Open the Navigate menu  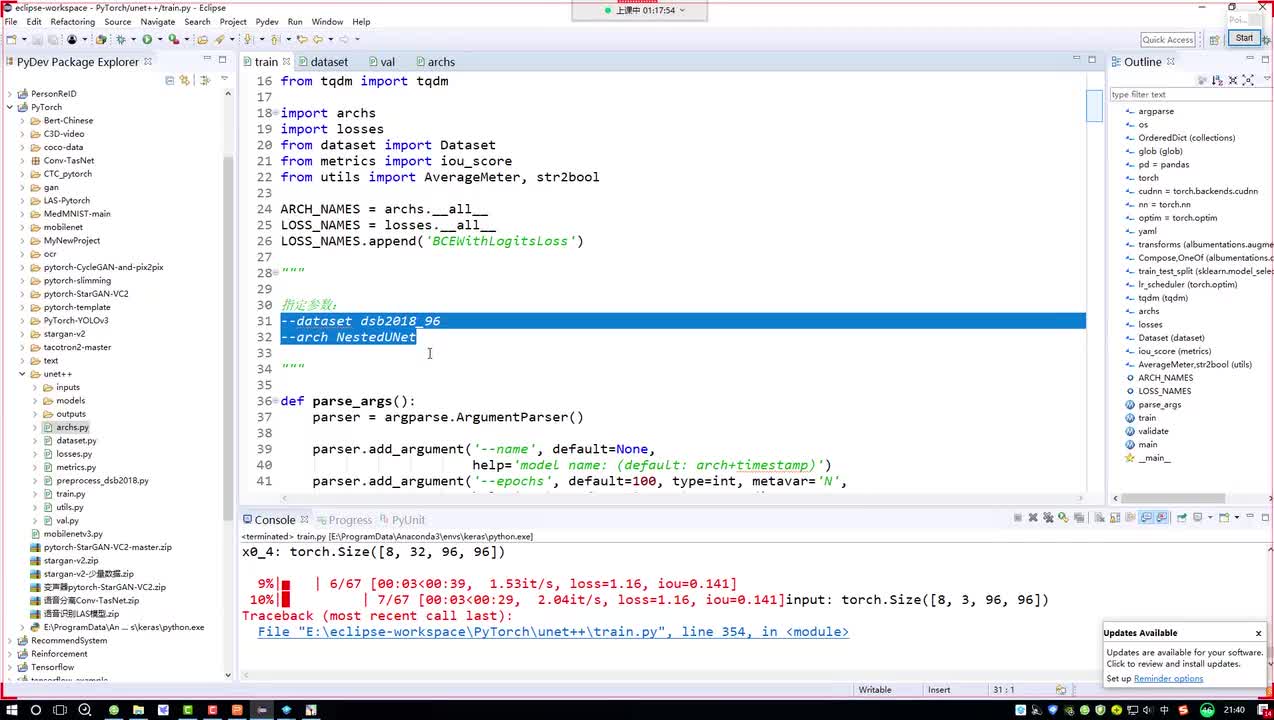pos(157,21)
